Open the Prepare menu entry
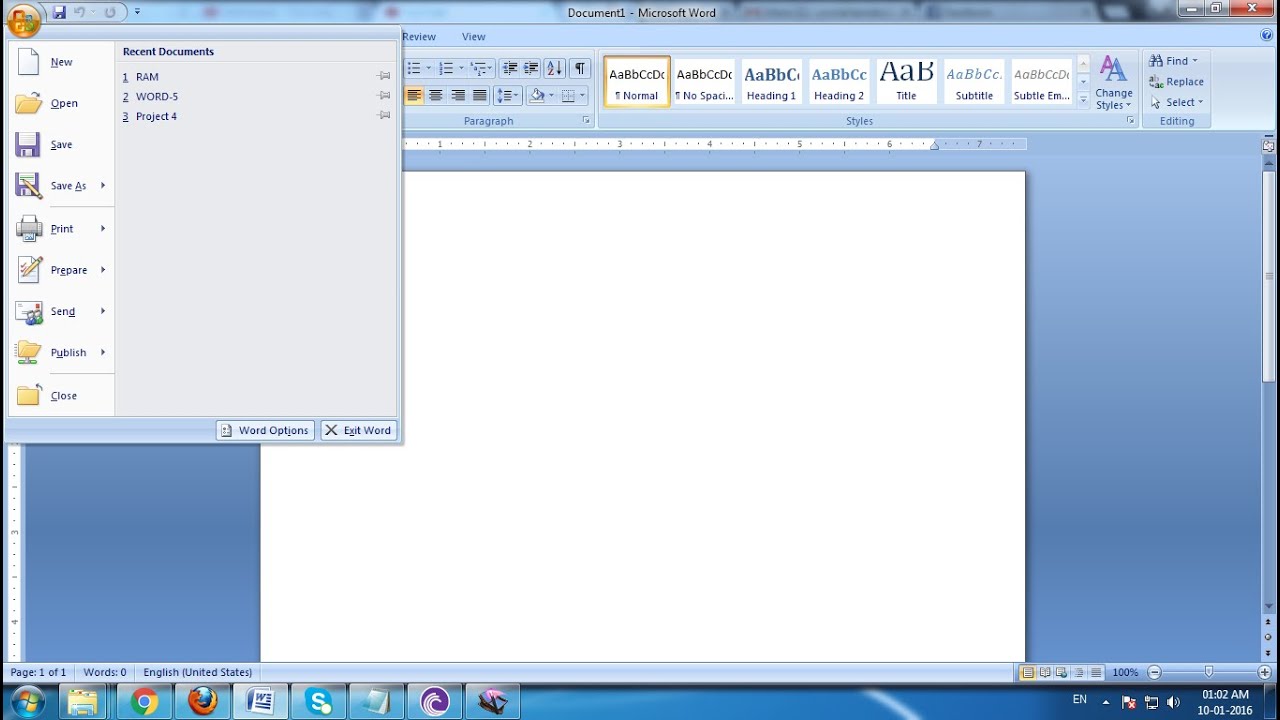Screen dimensions: 1280x720 pyautogui.click(x=68, y=270)
